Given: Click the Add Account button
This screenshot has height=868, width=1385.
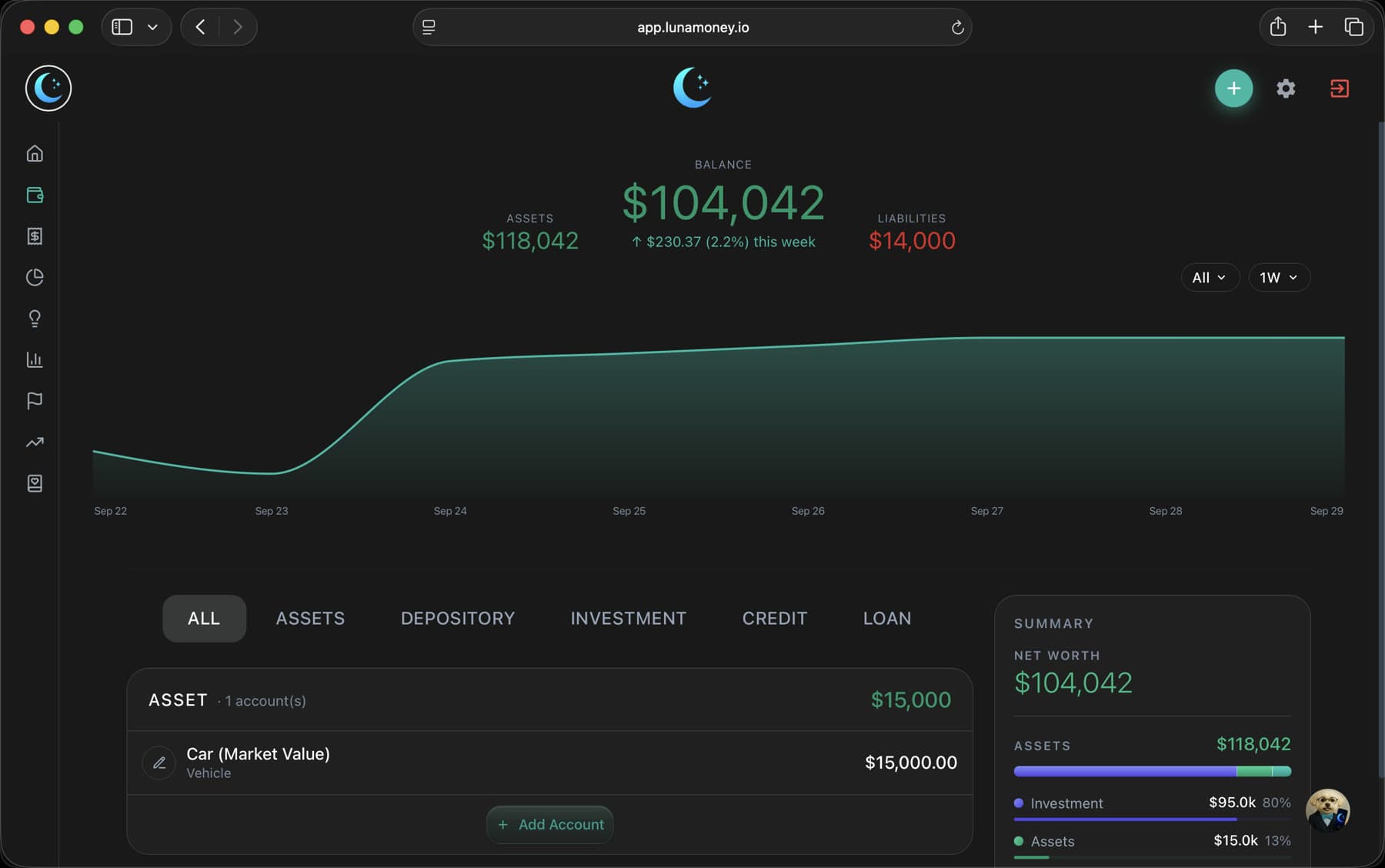Looking at the screenshot, I should pos(550,825).
